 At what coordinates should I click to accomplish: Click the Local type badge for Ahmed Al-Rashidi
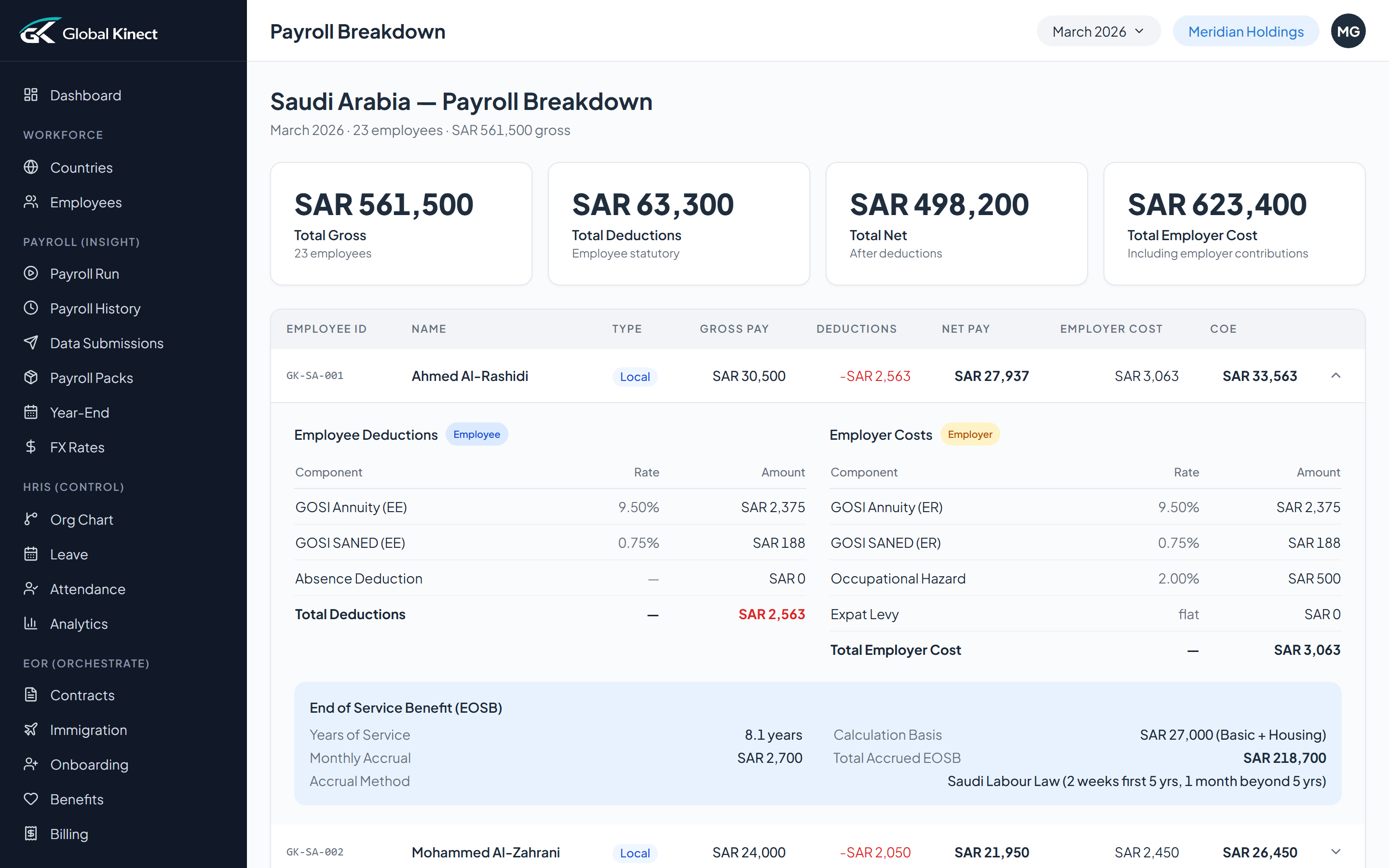[634, 377]
